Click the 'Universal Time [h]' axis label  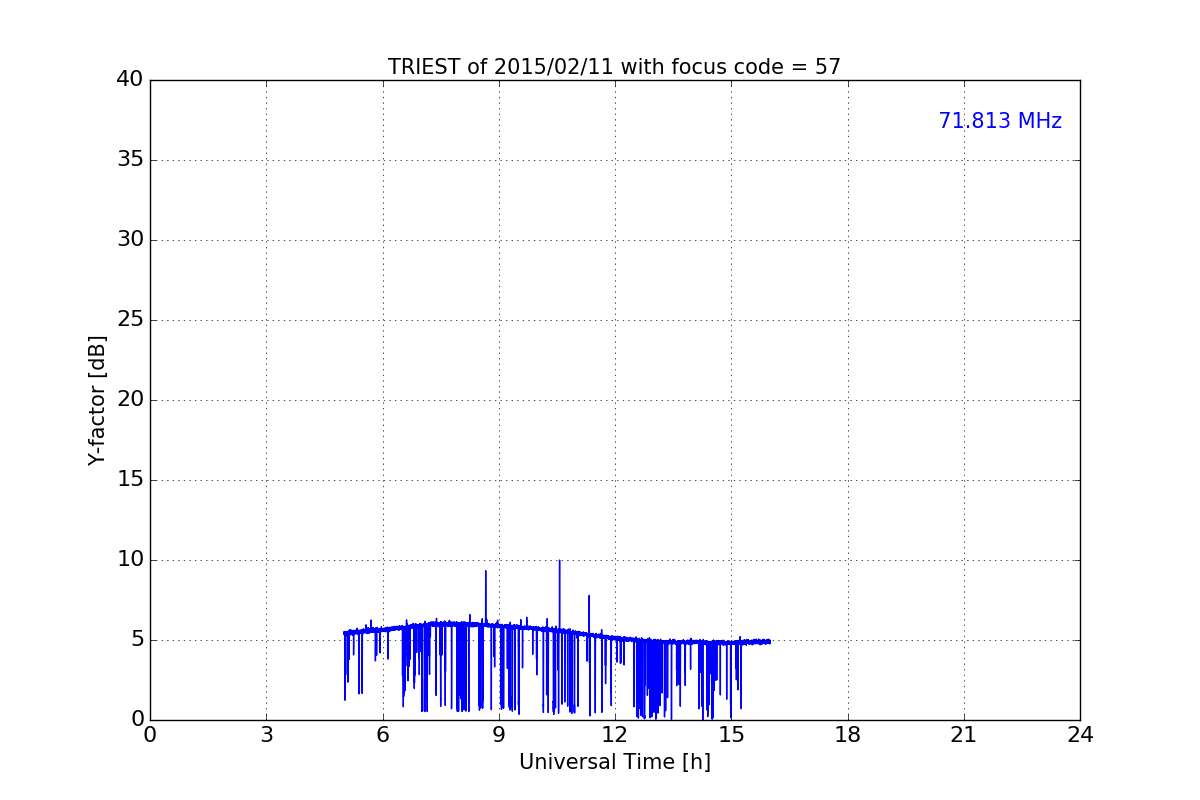[614, 762]
